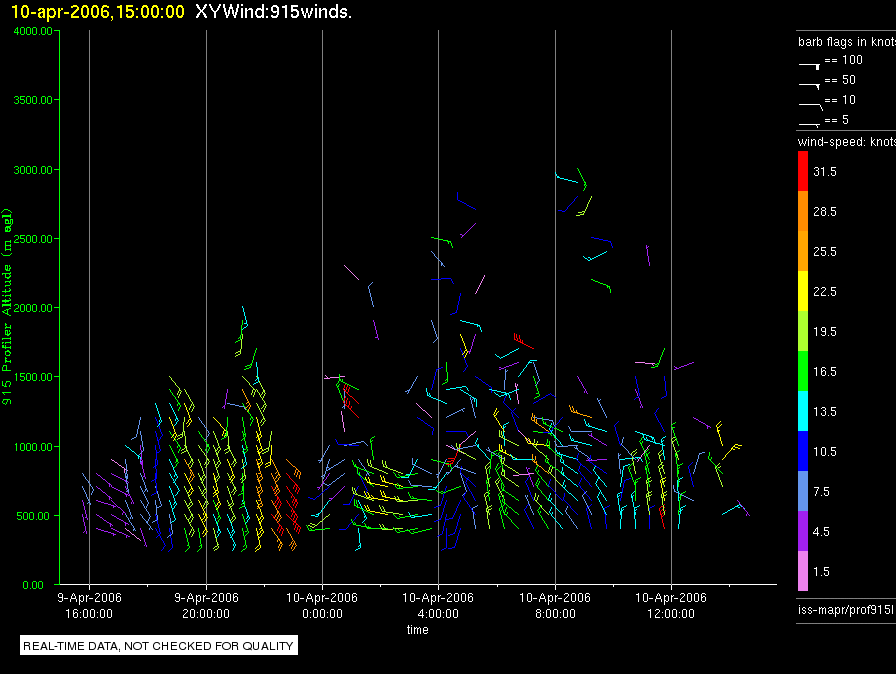The height and width of the screenshot is (674, 896).
Task: Select the red 31.5 knots color swatch
Action: click(x=803, y=171)
